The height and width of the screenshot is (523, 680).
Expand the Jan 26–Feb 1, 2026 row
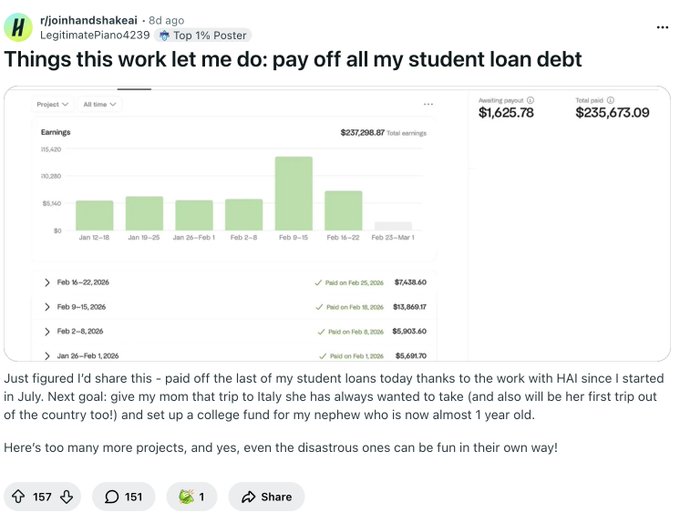point(47,355)
